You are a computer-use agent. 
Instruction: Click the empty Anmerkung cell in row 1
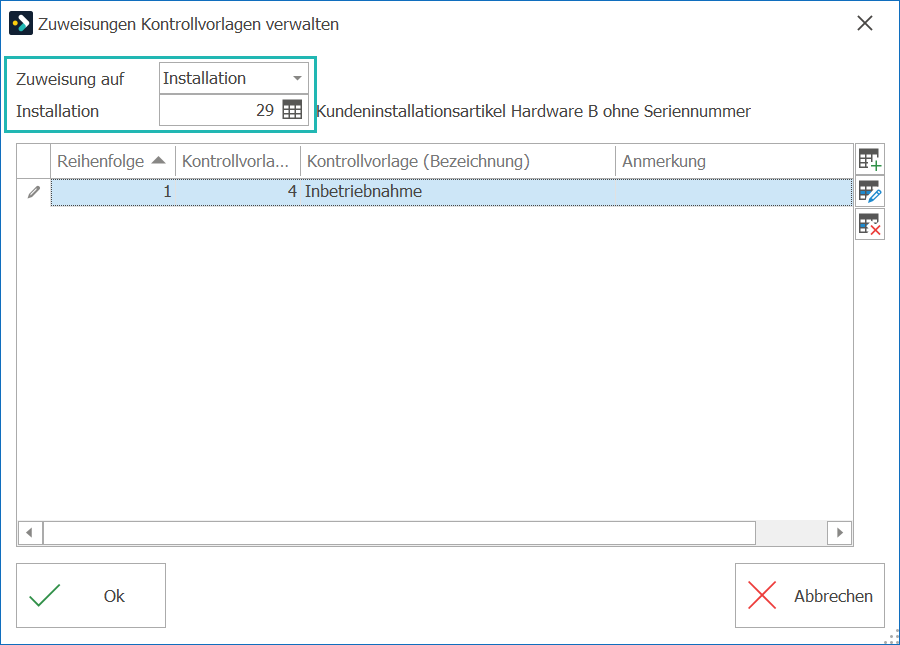734,192
